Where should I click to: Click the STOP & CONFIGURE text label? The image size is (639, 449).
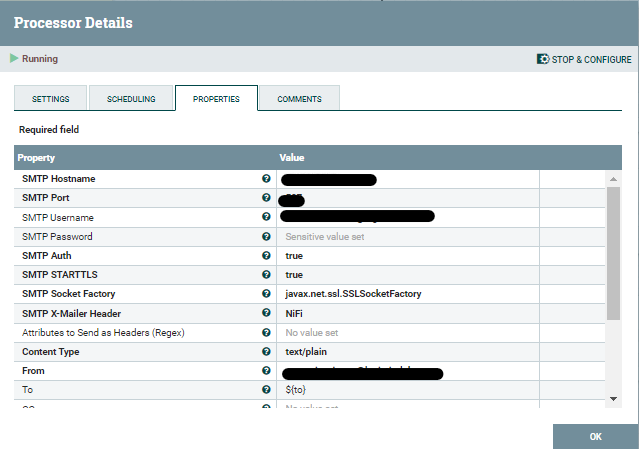[591, 59]
